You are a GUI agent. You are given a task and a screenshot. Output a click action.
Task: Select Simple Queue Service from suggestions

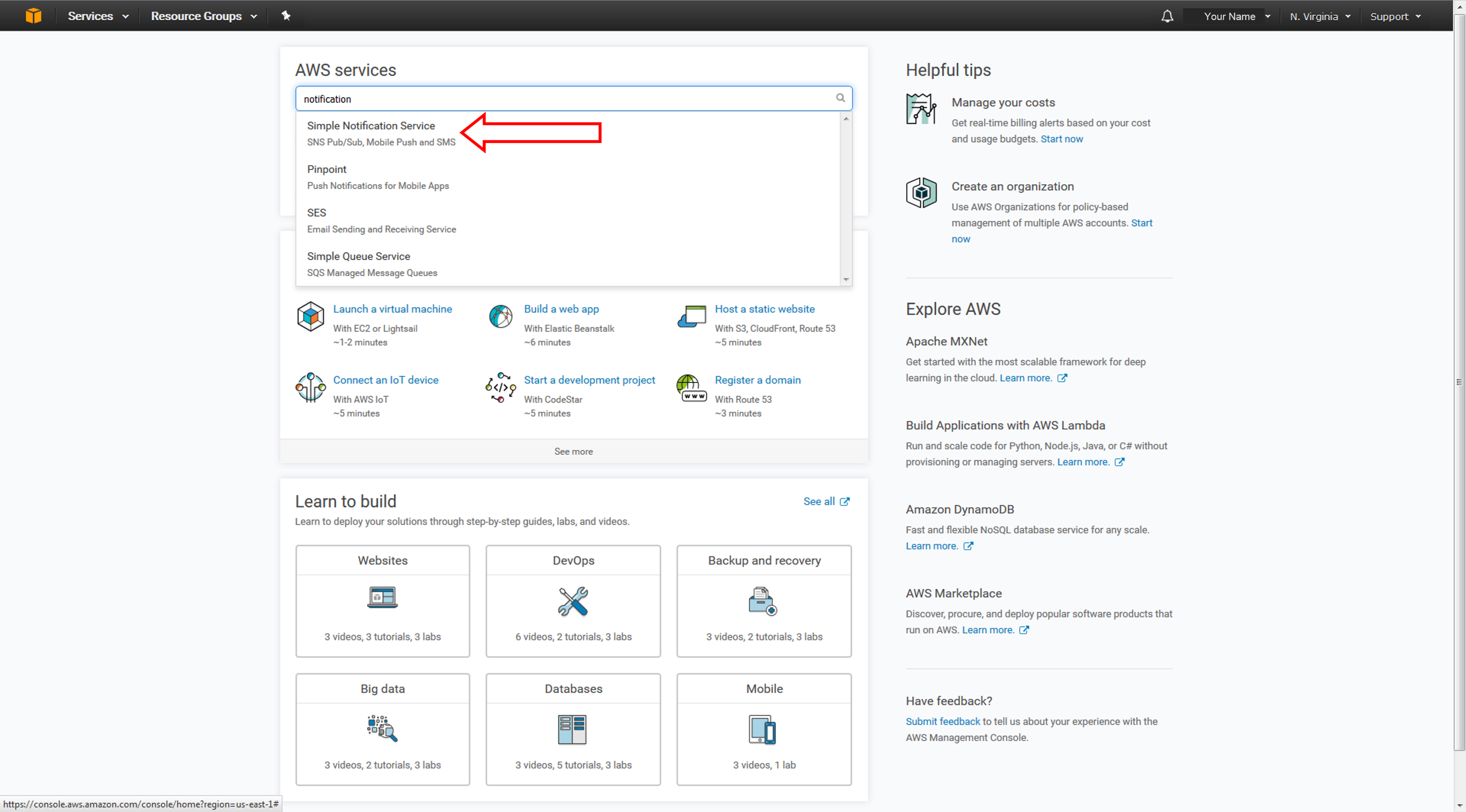[567, 264]
